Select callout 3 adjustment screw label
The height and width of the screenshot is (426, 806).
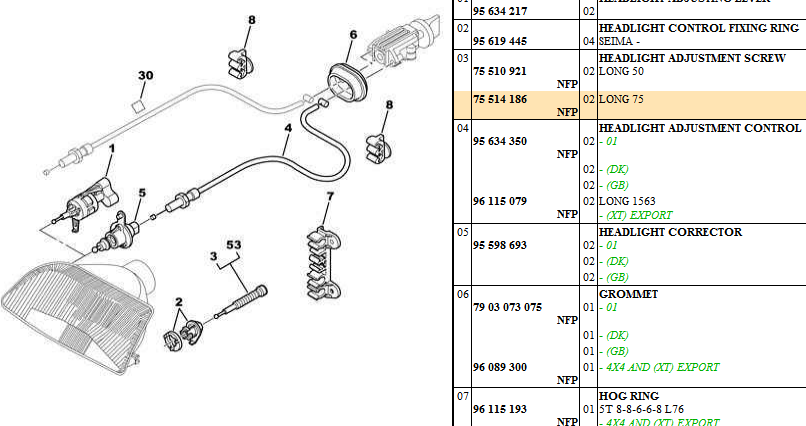tap(213, 257)
